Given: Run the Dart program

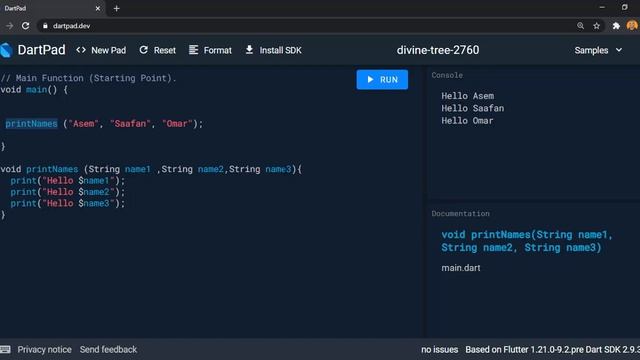Looking at the screenshot, I should point(382,80).
